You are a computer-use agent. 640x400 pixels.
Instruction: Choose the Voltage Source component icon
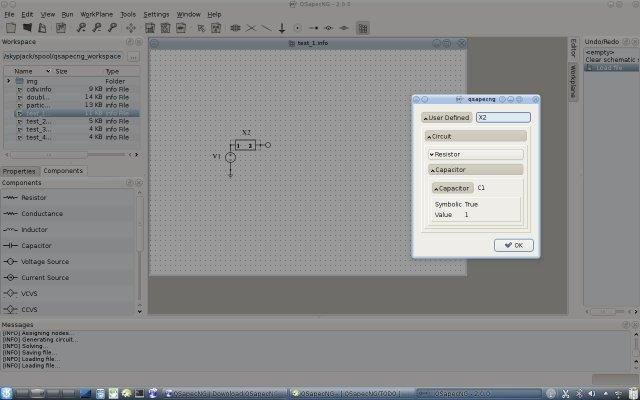pos(11,261)
